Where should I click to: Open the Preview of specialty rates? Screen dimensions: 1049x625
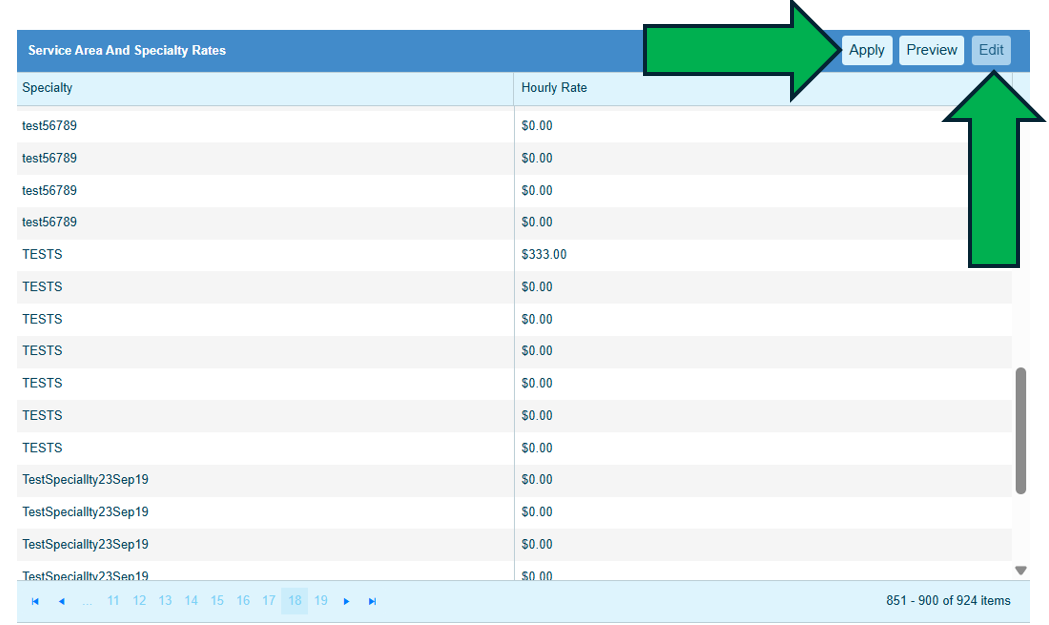(x=931, y=50)
